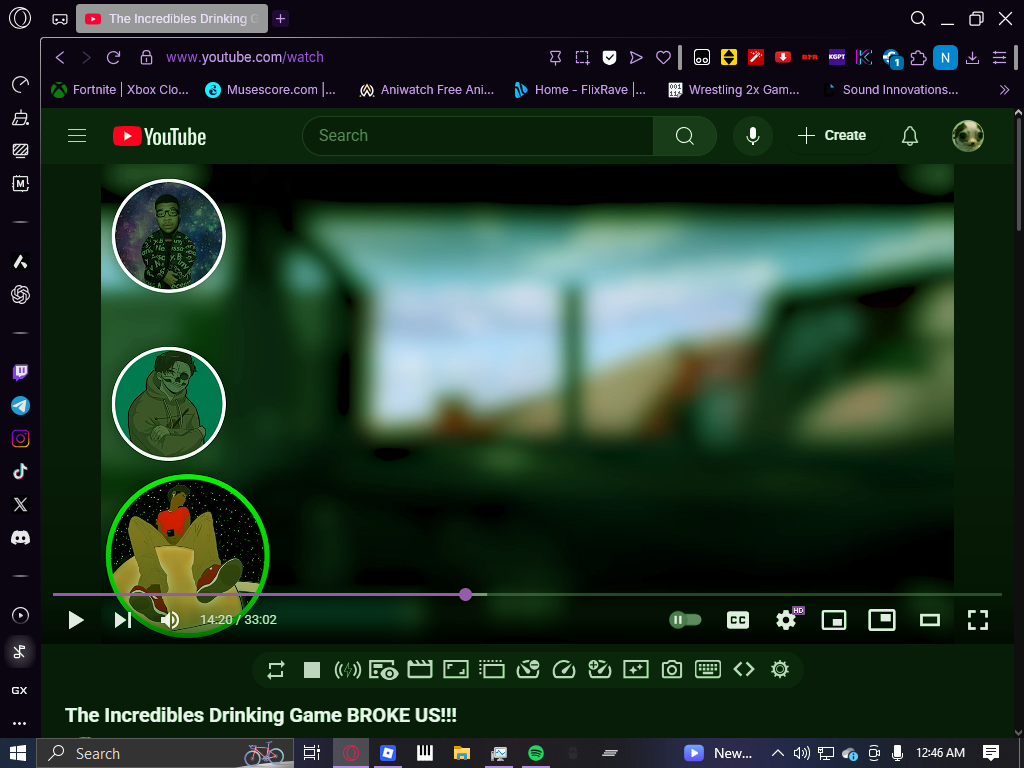Click the stop square icon in enhancer toolbar

pos(312,669)
